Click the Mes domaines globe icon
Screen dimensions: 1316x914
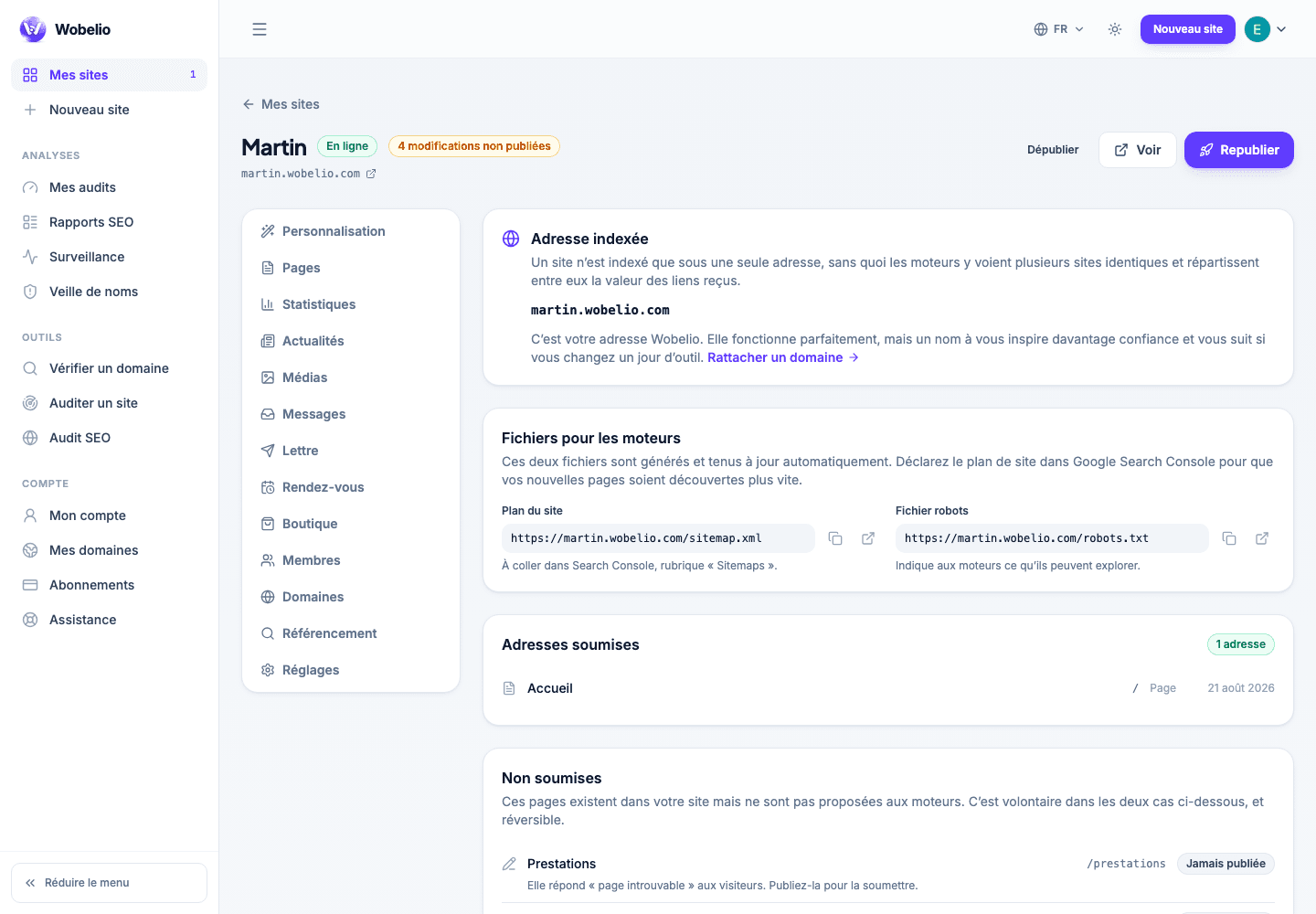point(30,550)
